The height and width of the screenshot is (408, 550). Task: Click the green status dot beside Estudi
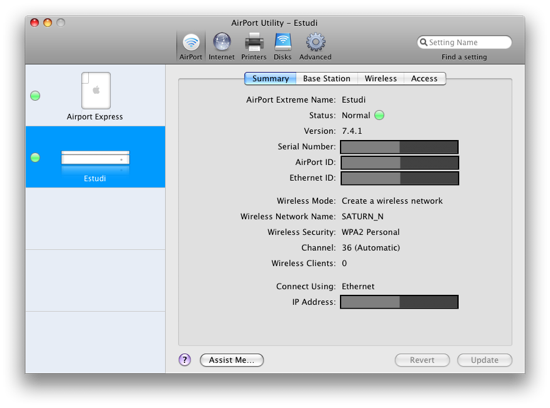point(35,158)
